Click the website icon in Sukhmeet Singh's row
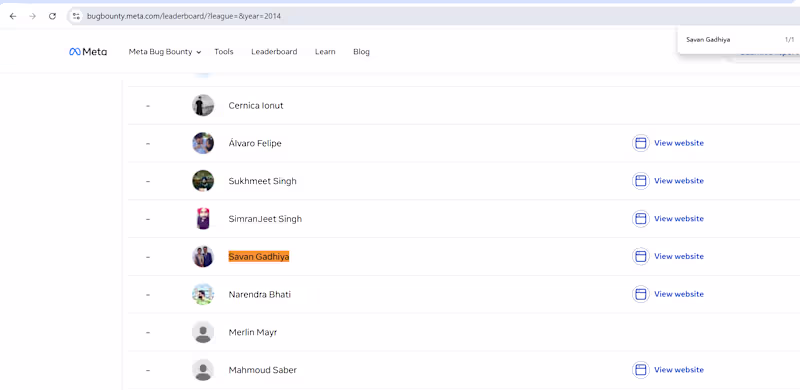 coord(641,181)
